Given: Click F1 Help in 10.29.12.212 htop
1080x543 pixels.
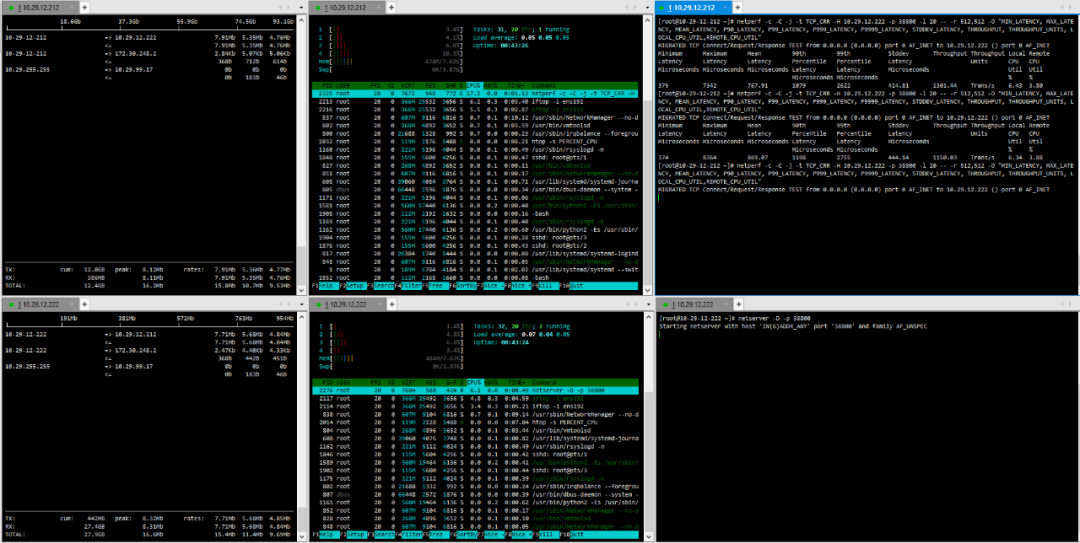Looking at the screenshot, I should click(x=328, y=285).
